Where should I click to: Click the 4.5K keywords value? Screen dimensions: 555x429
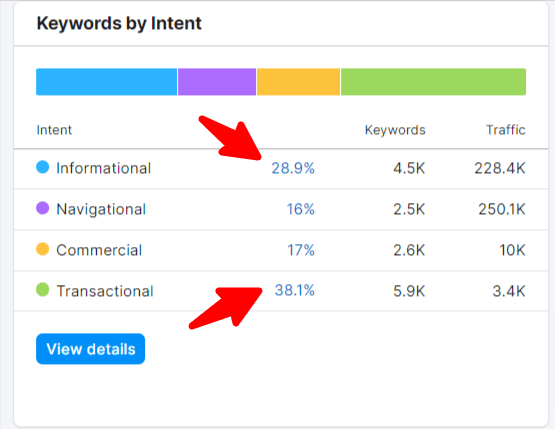[x=409, y=168]
